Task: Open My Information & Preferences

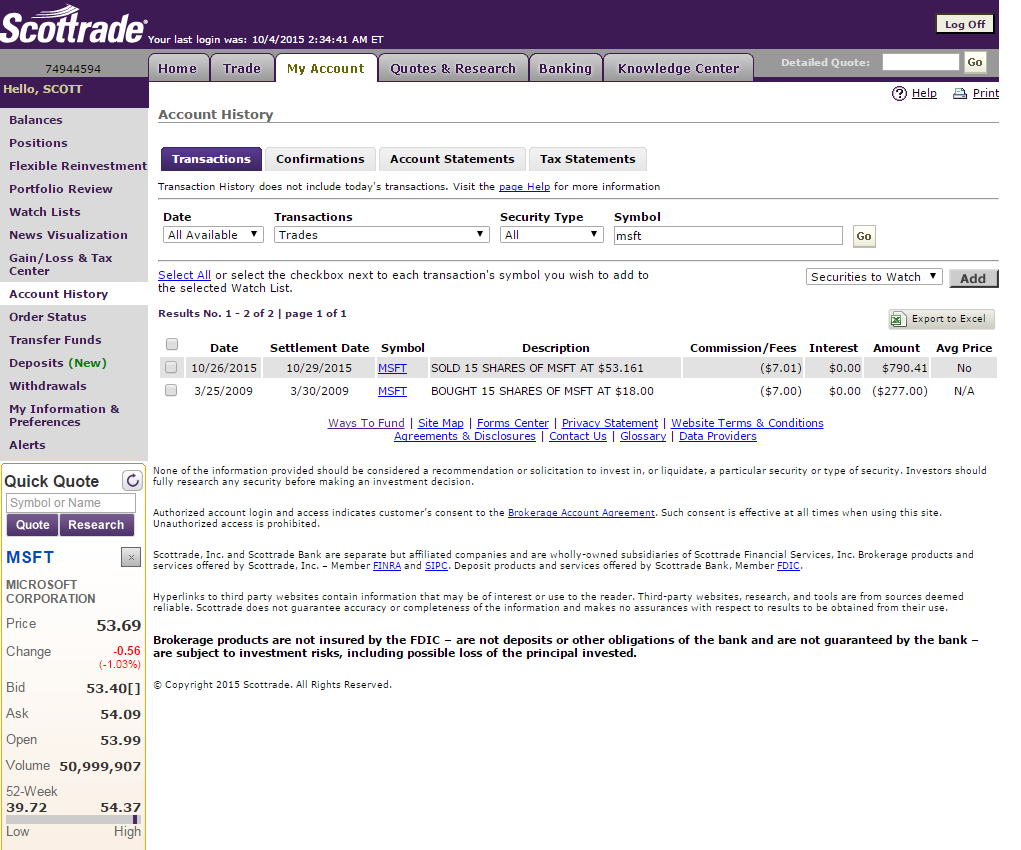Action: click(64, 415)
